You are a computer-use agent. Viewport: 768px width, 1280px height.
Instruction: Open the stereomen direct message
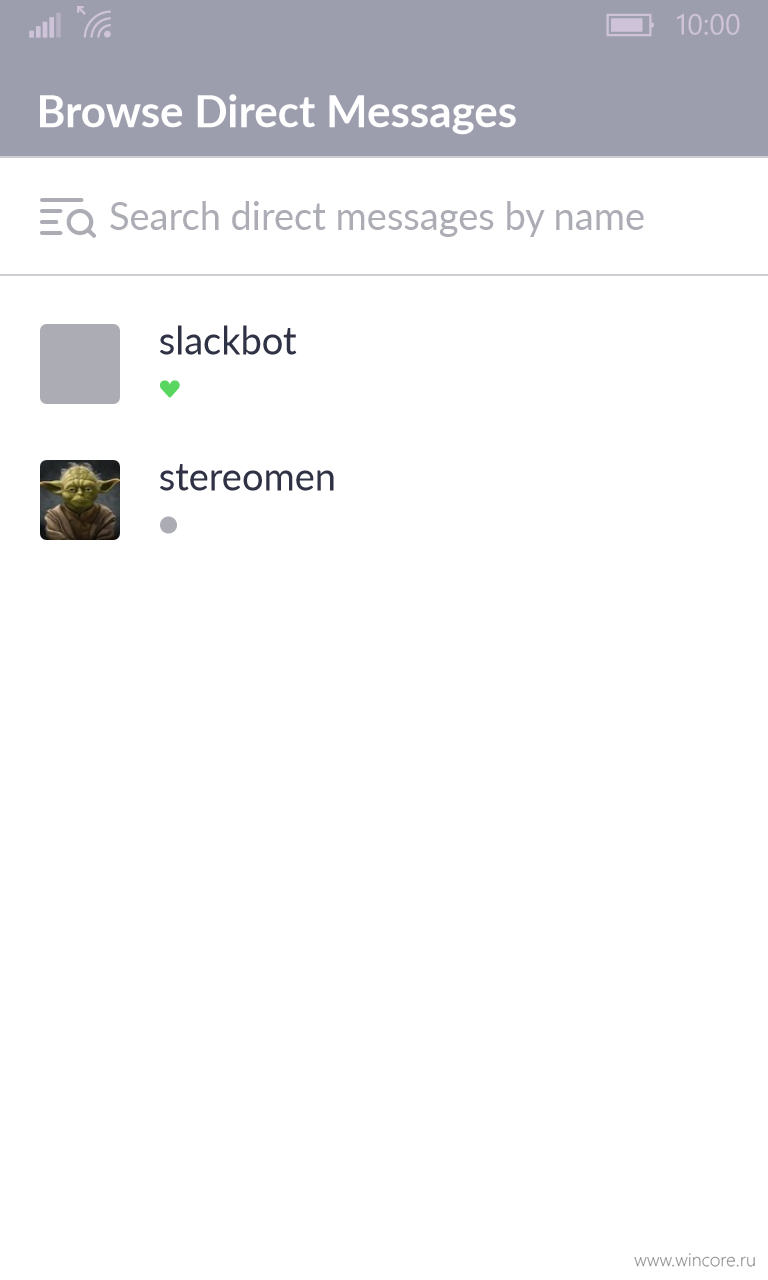[384, 500]
